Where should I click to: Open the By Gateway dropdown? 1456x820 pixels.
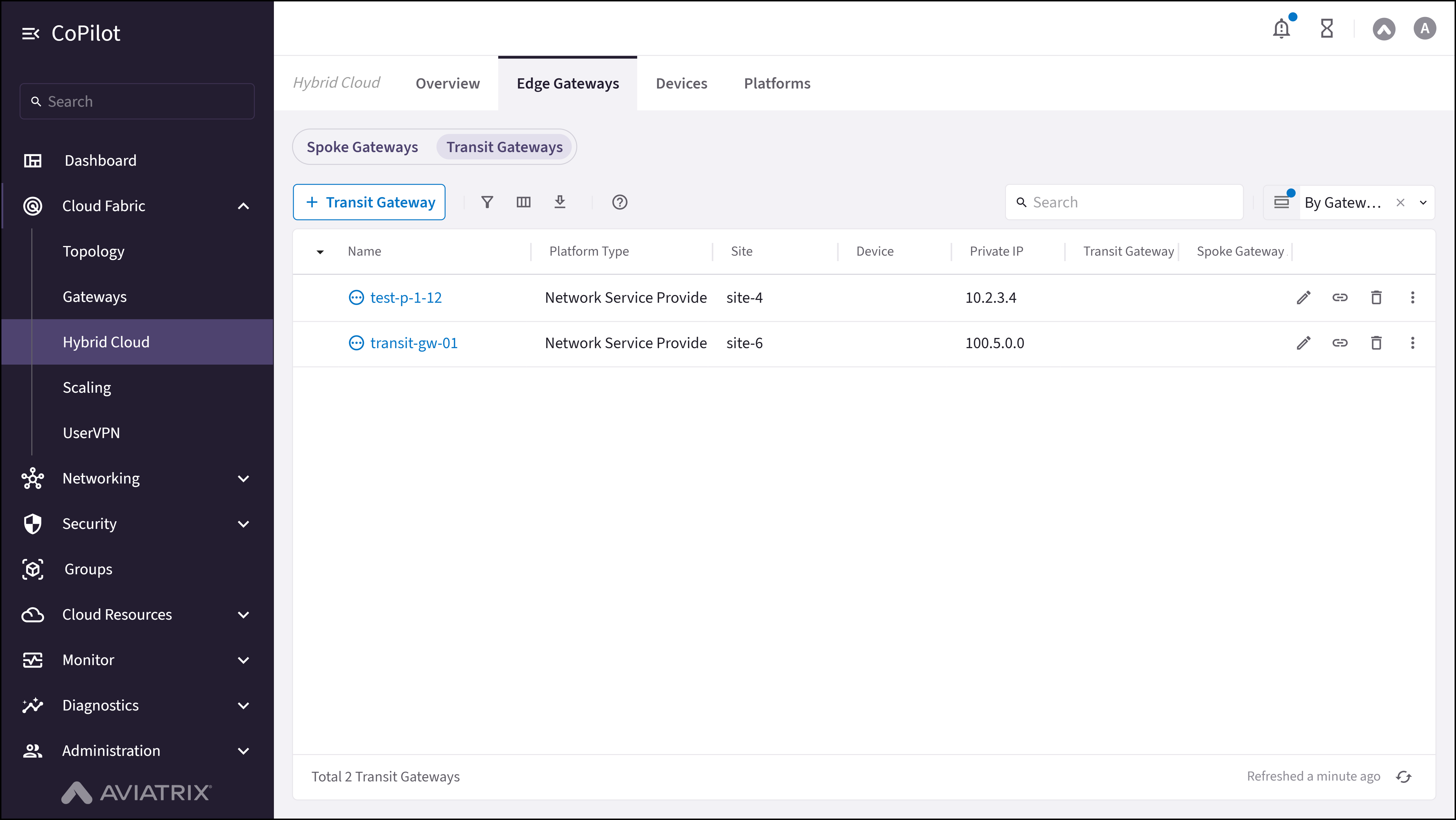pyautogui.click(x=1423, y=202)
